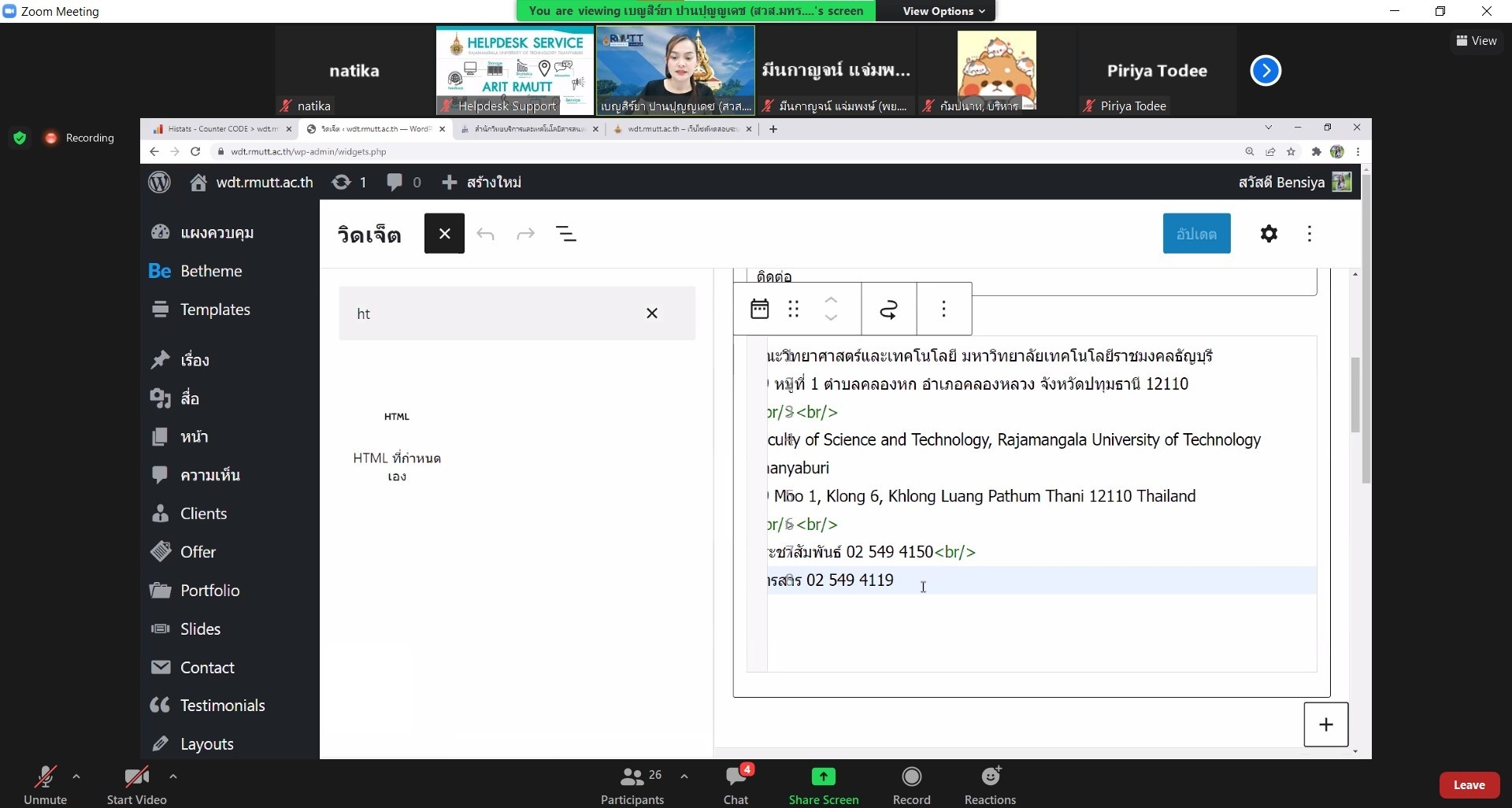Expand participants options arrow
The image size is (1512, 808).
coord(684,776)
